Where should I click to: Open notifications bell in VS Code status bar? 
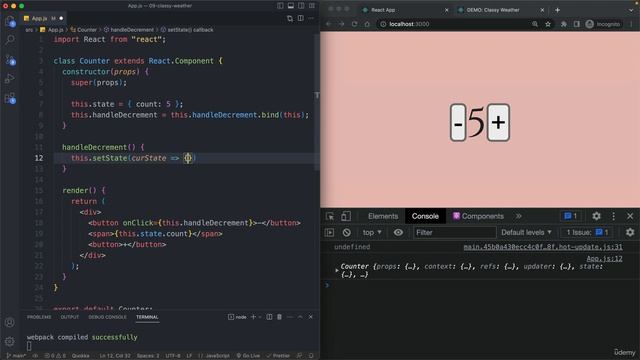pos(311,356)
